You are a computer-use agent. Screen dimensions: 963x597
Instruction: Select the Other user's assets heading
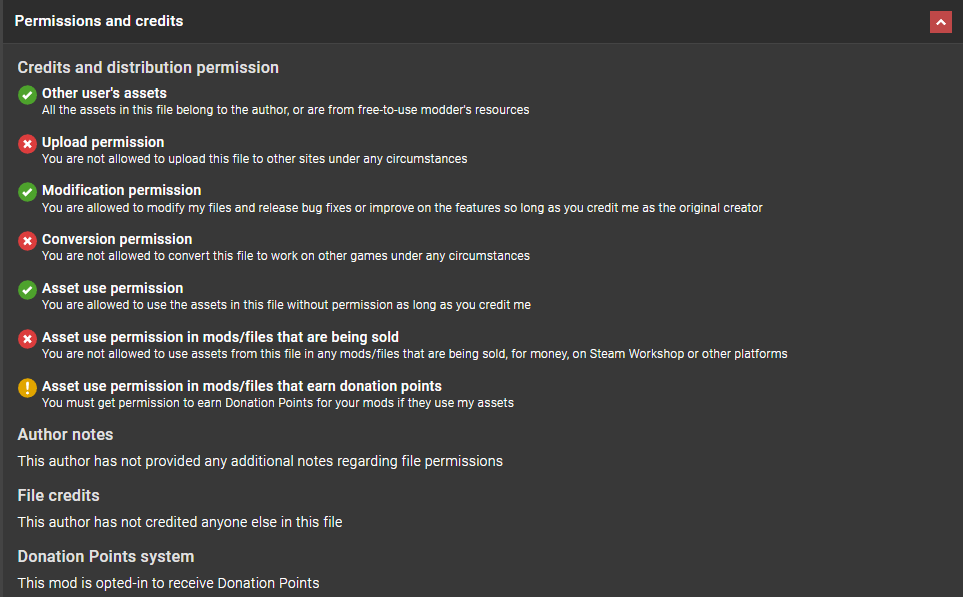104,93
